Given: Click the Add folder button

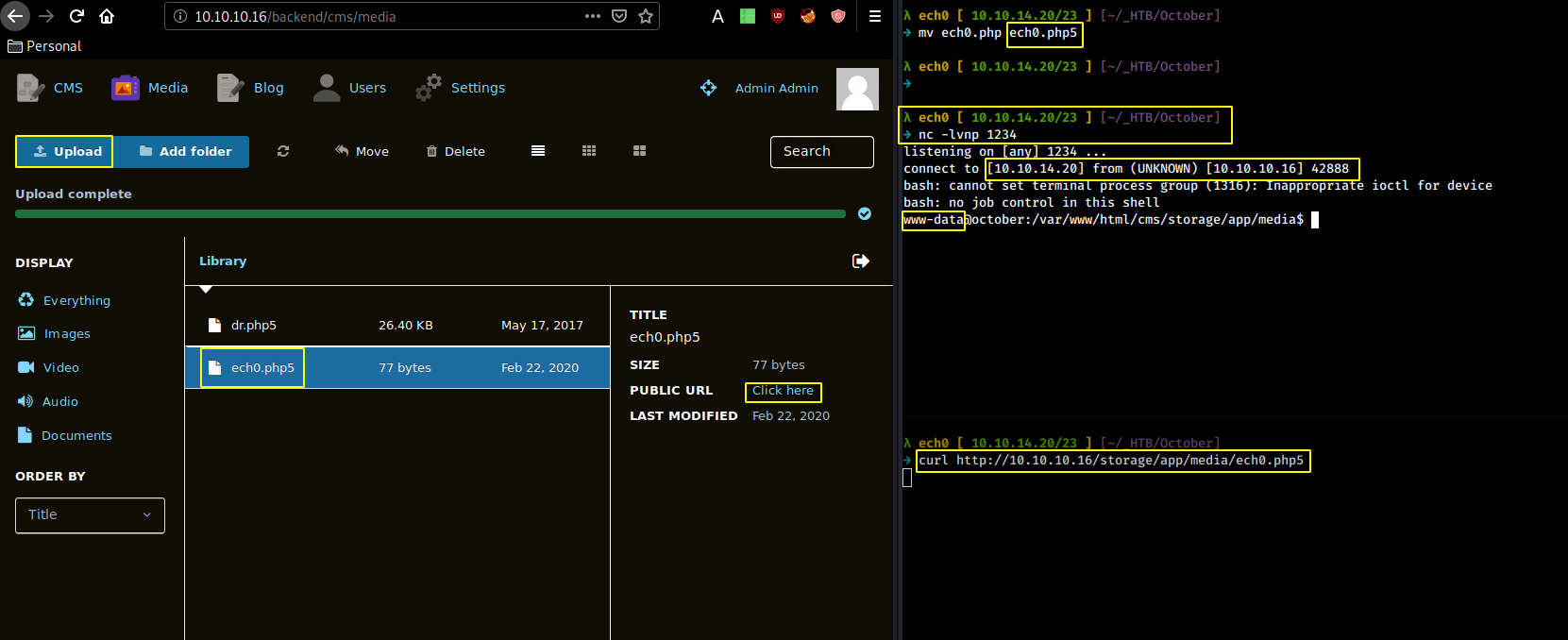Looking at the screenshot, I should coord(185,152).
